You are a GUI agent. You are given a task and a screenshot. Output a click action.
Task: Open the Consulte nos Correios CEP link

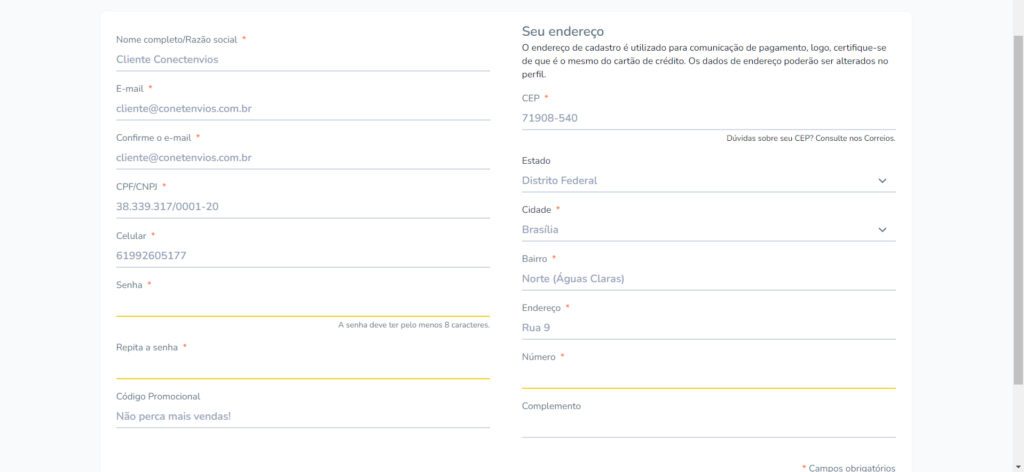pos(854,138)
